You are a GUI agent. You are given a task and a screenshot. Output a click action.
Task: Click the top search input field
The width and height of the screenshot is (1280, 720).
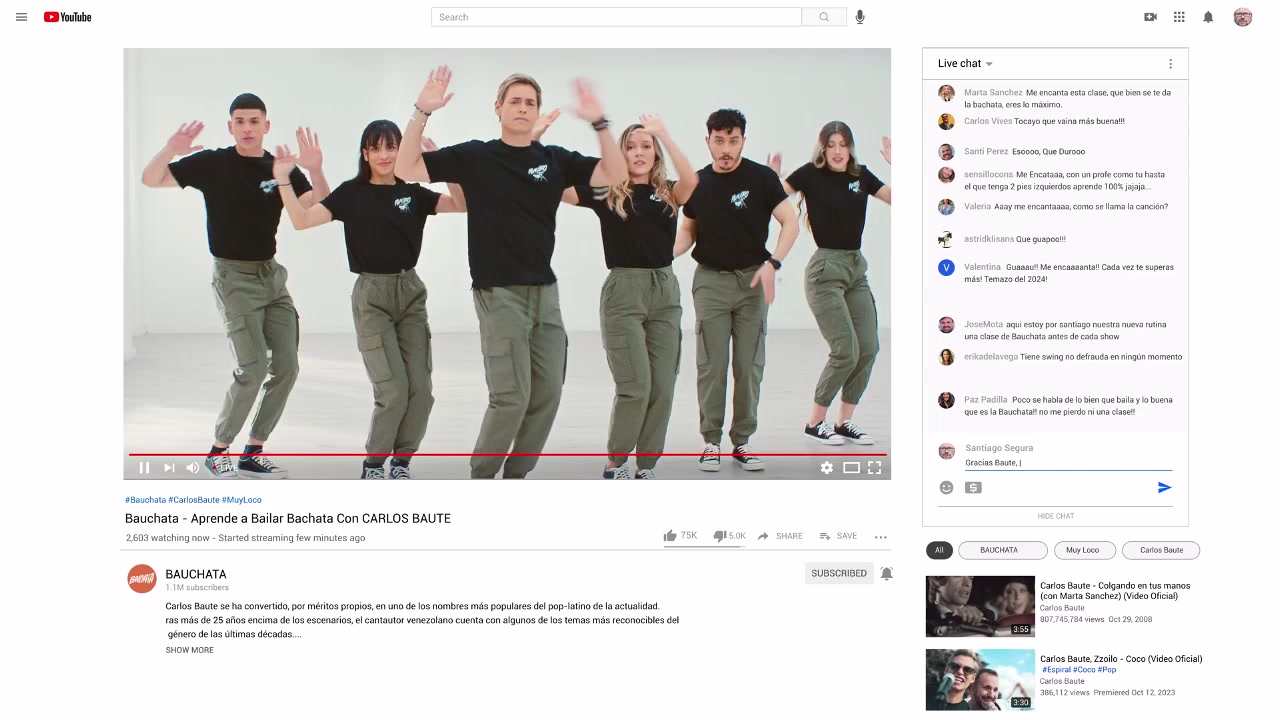click(x=616, y=17)
